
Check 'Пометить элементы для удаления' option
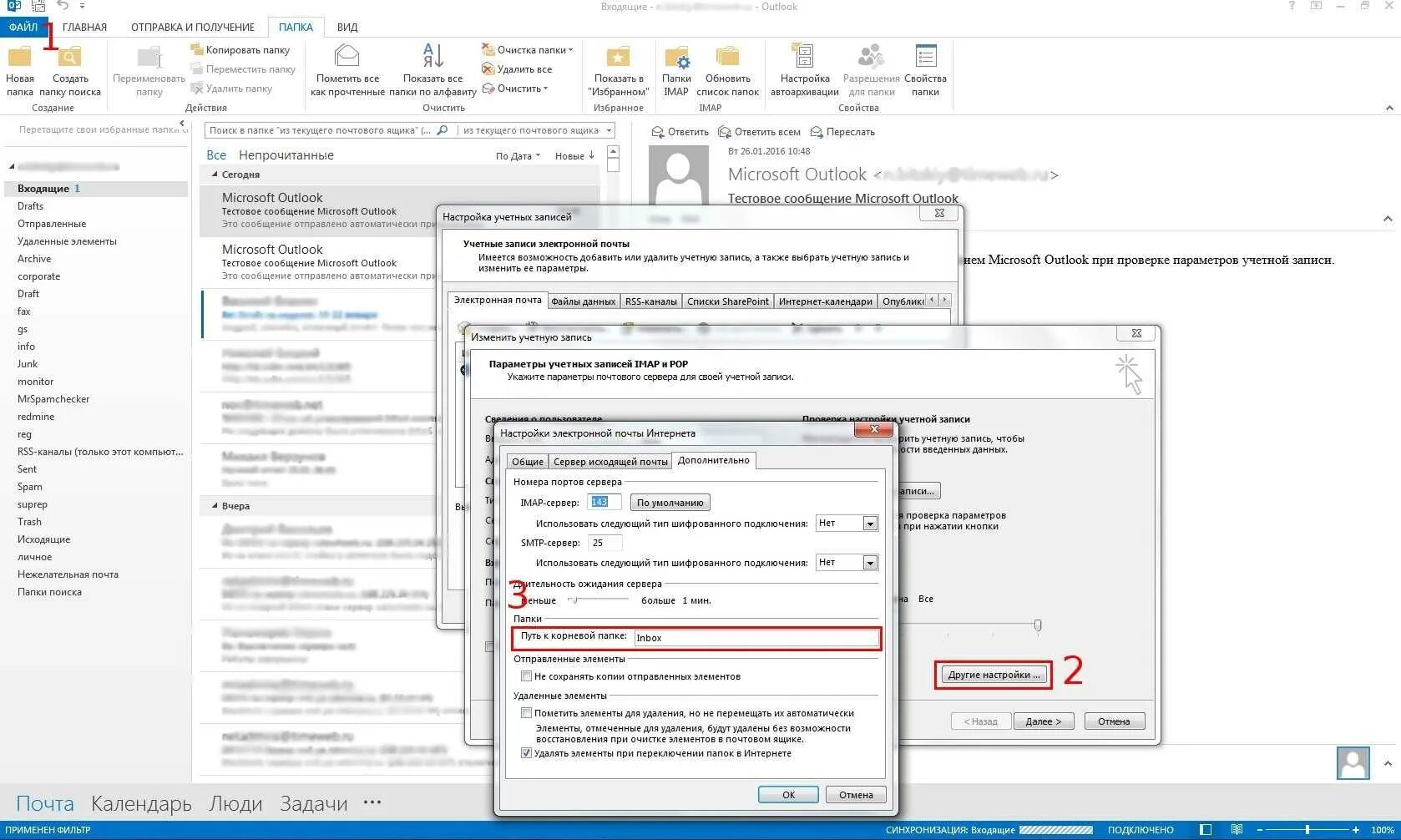[526, 713]
